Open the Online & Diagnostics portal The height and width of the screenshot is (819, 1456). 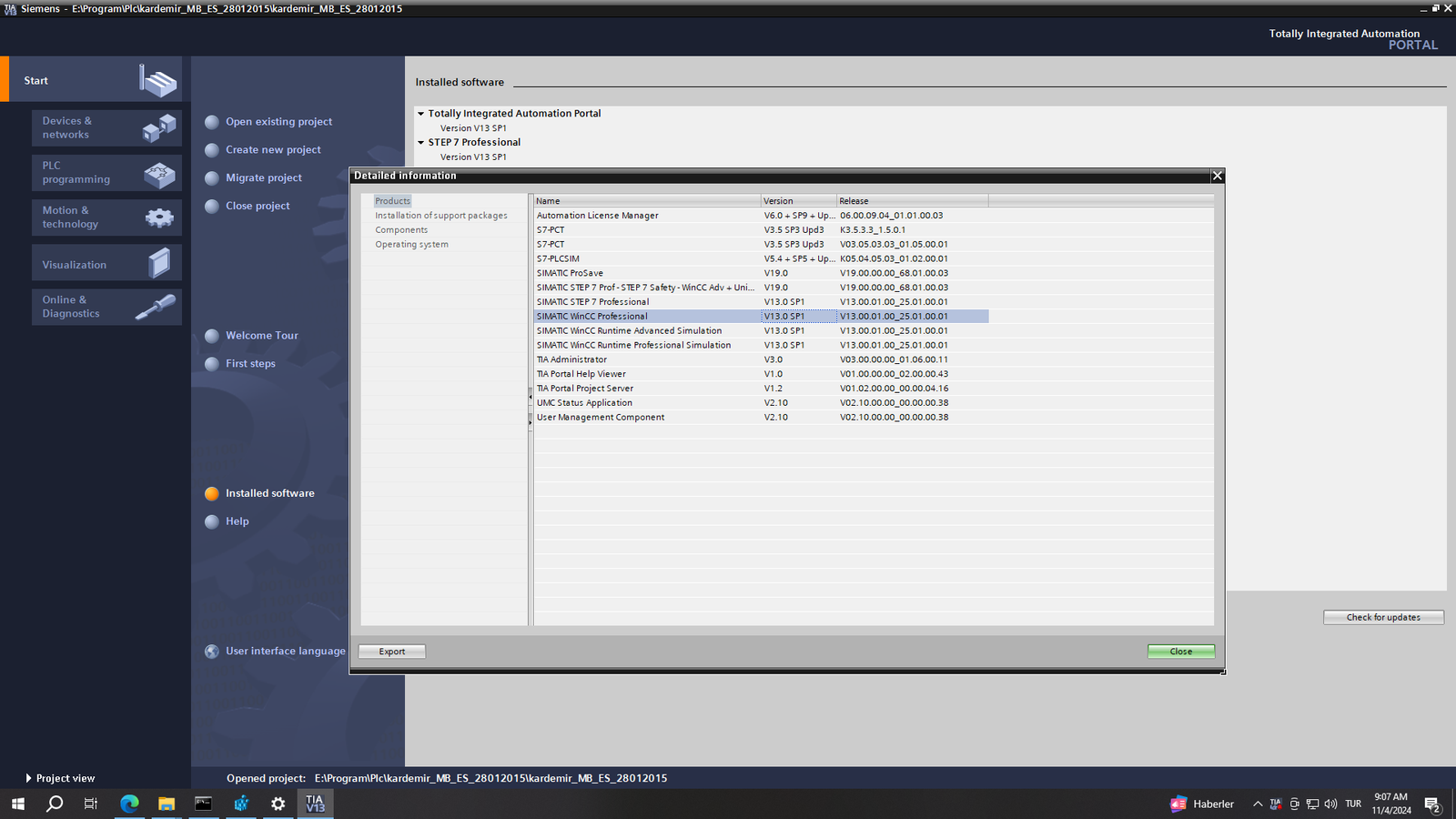(106, 307)
